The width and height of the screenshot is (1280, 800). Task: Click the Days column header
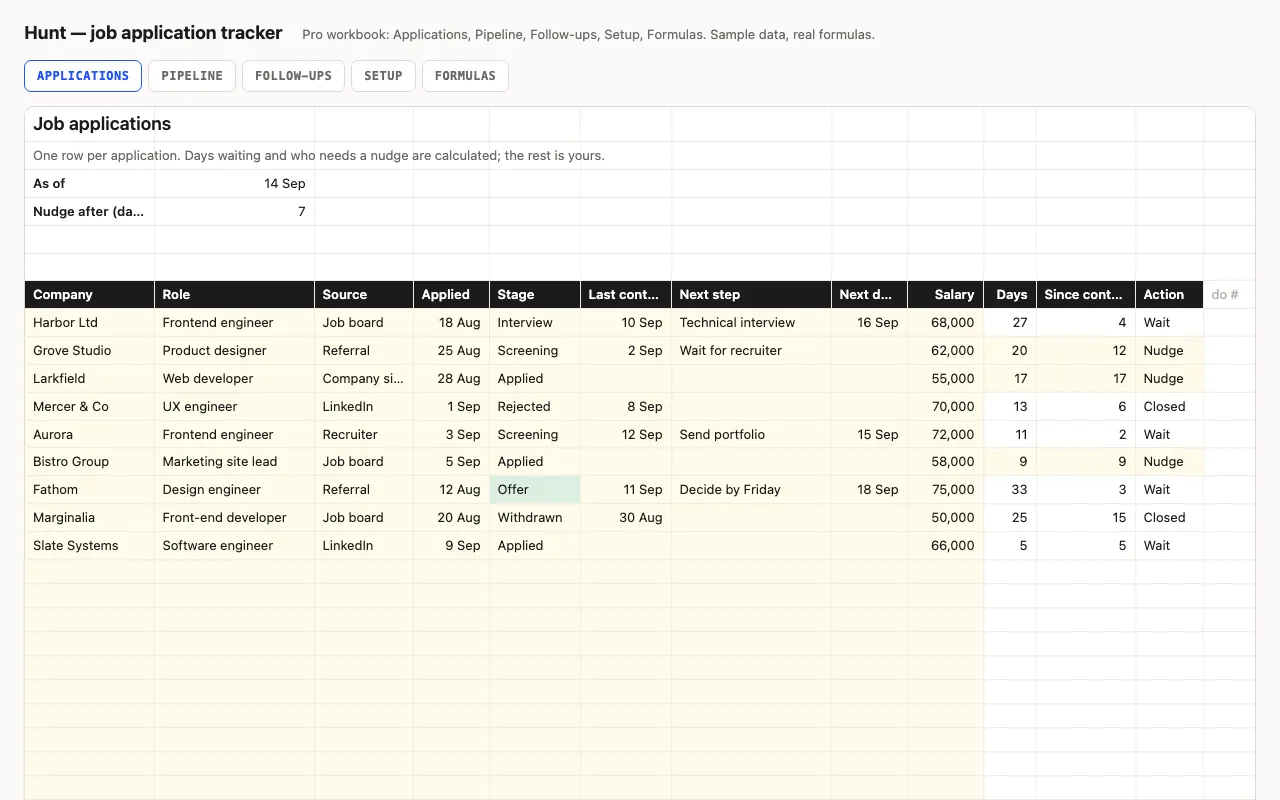click(1010, 295)
